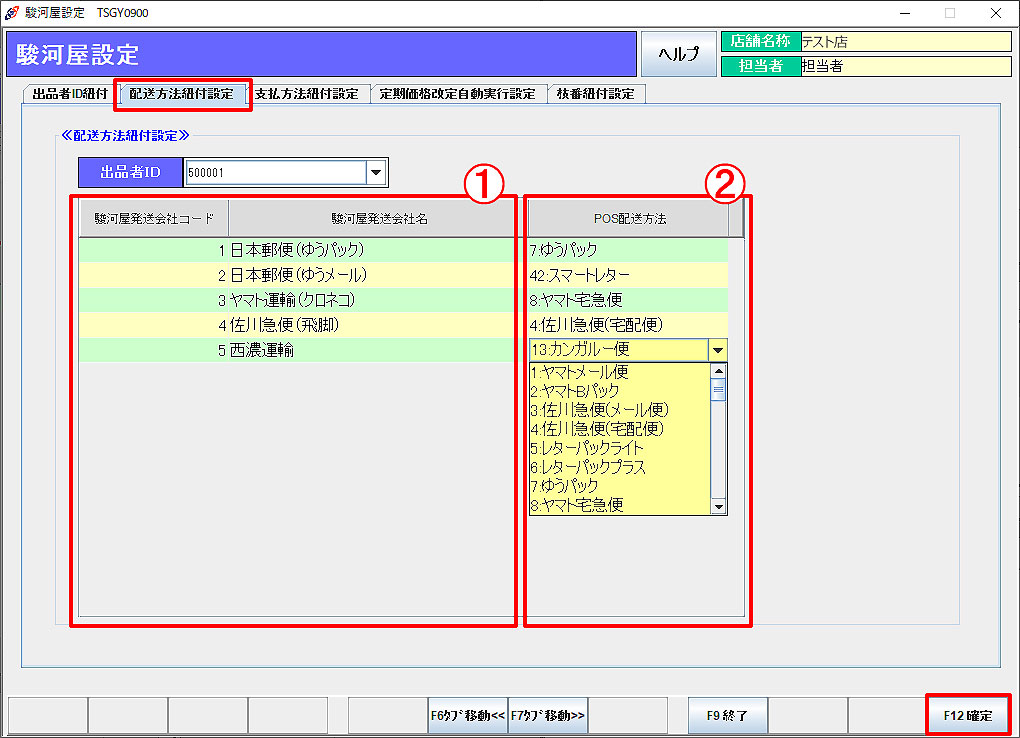Click the ヘルプ button

[678, 54]
